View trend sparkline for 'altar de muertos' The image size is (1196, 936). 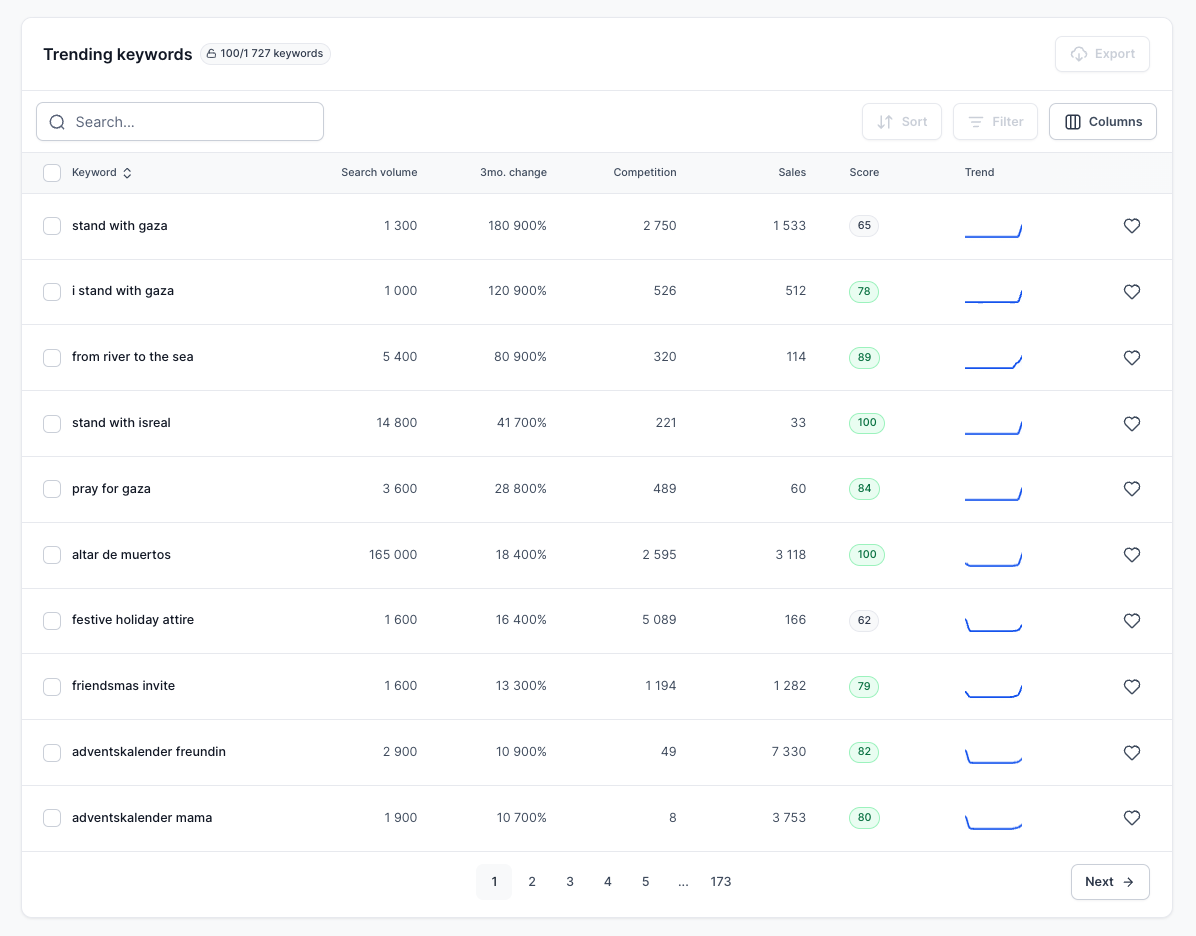[x=992, y=559]
